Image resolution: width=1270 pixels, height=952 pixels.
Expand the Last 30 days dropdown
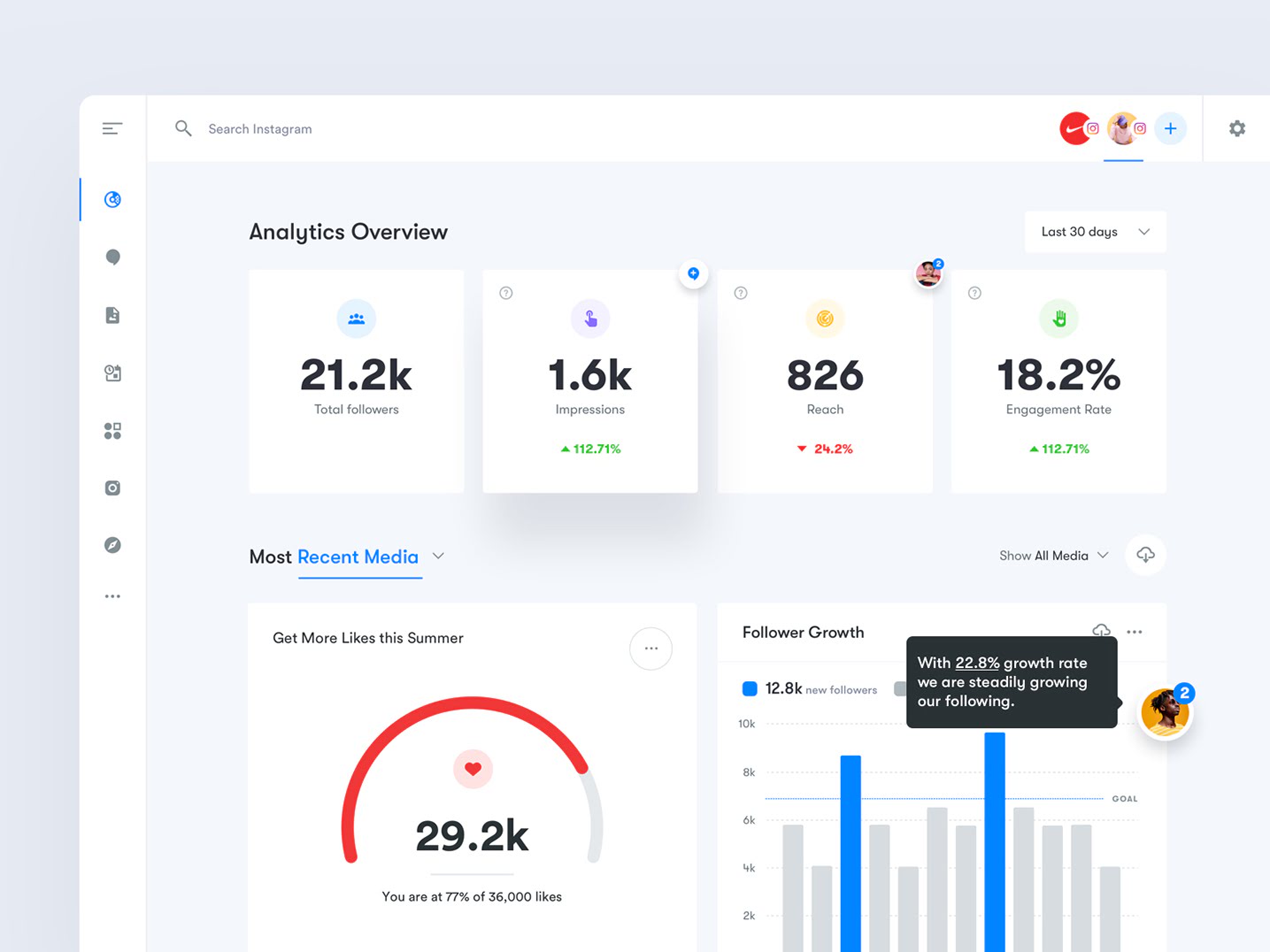coord(1095,231)
